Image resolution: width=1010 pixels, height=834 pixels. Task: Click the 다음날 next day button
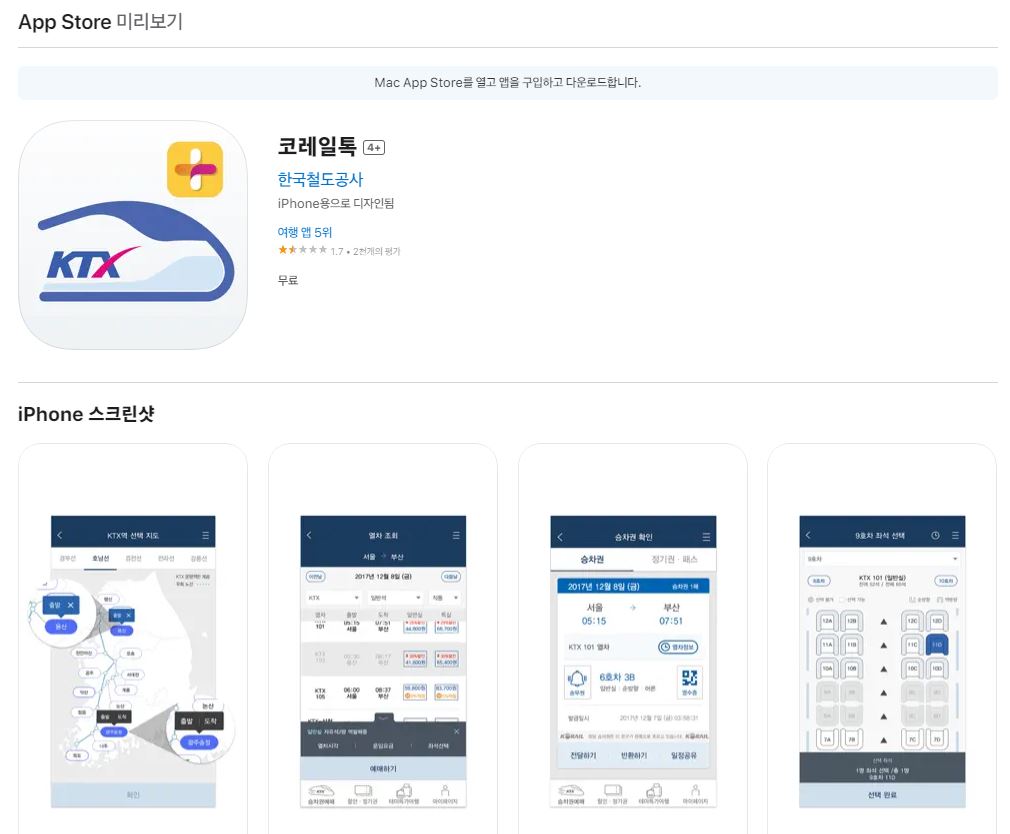[x=451, y=577]
